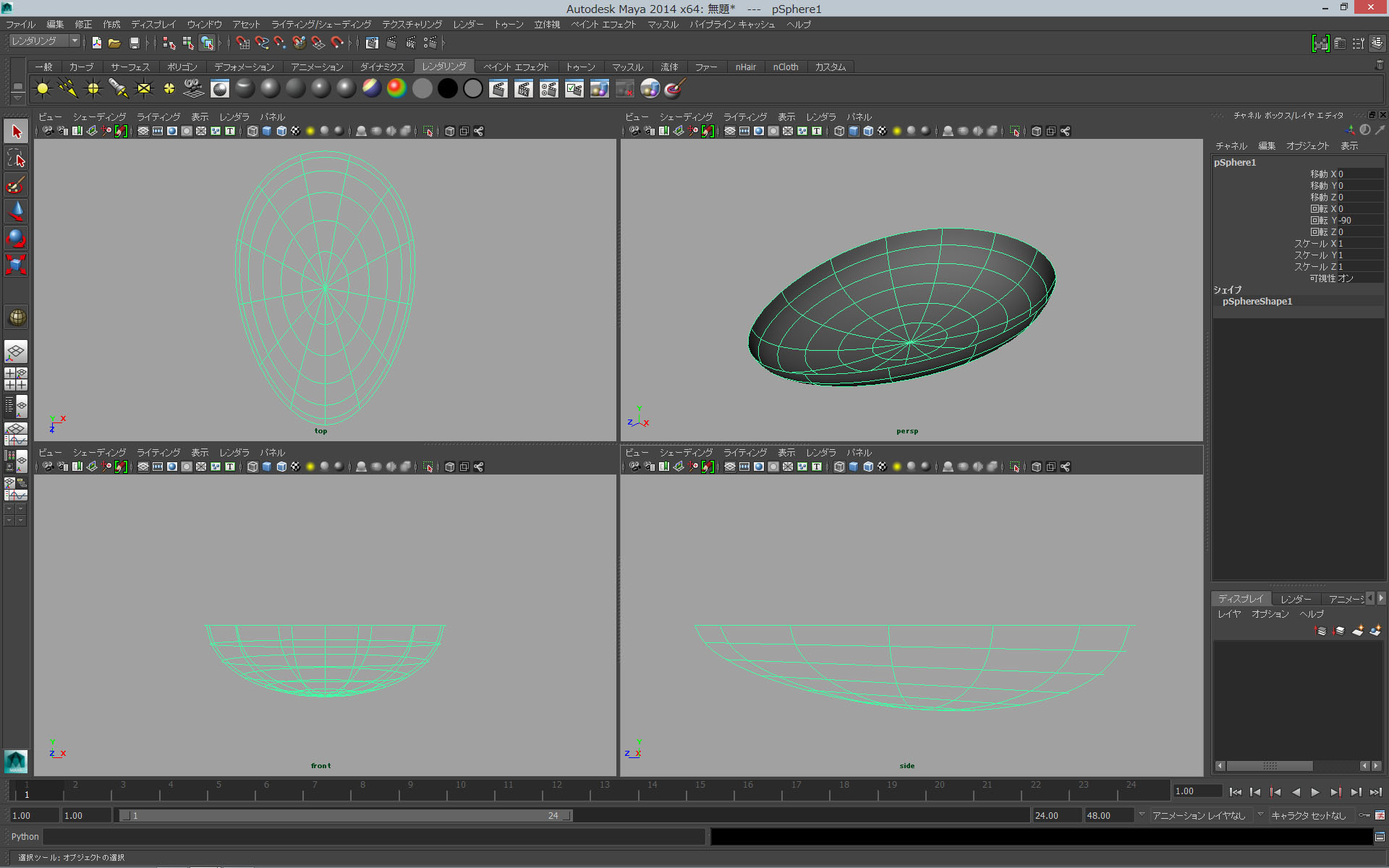Image resolution: width=1389 pixels, height=868 pixels.
Task: Switch to the nCloth shelf tab
Action: click(786, 67)
